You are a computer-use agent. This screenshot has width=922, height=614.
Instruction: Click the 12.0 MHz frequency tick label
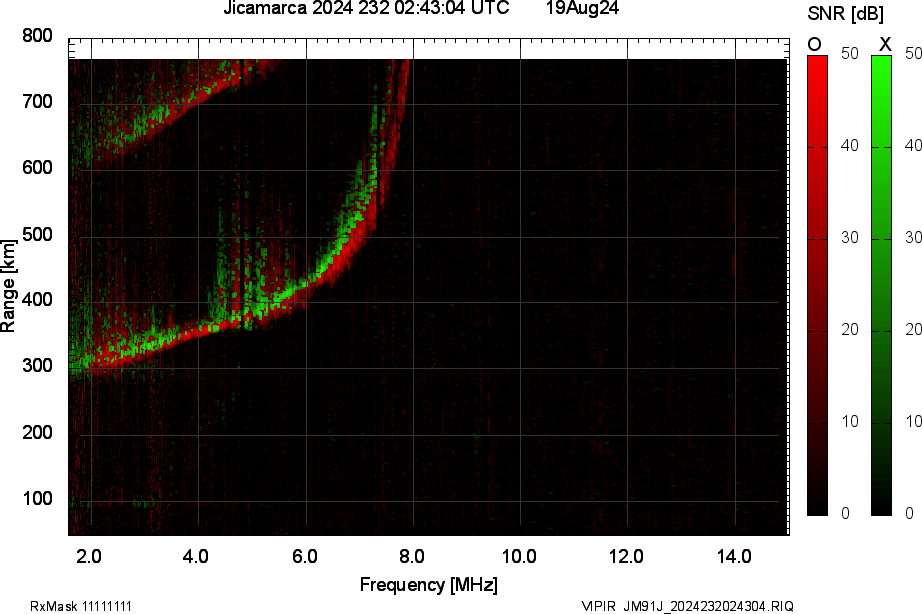click(x=627, y=556)
